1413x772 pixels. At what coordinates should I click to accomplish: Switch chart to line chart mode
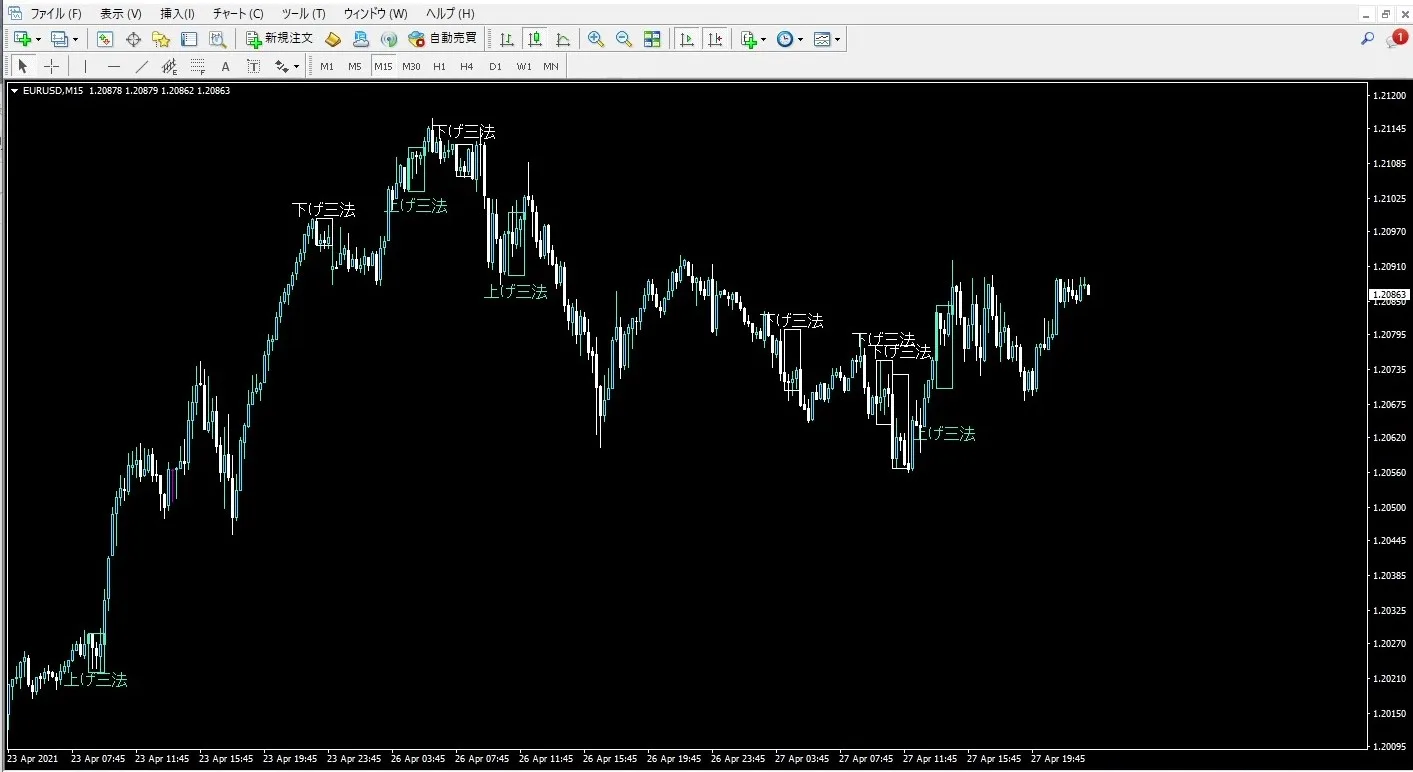click(x=563, y=39)
